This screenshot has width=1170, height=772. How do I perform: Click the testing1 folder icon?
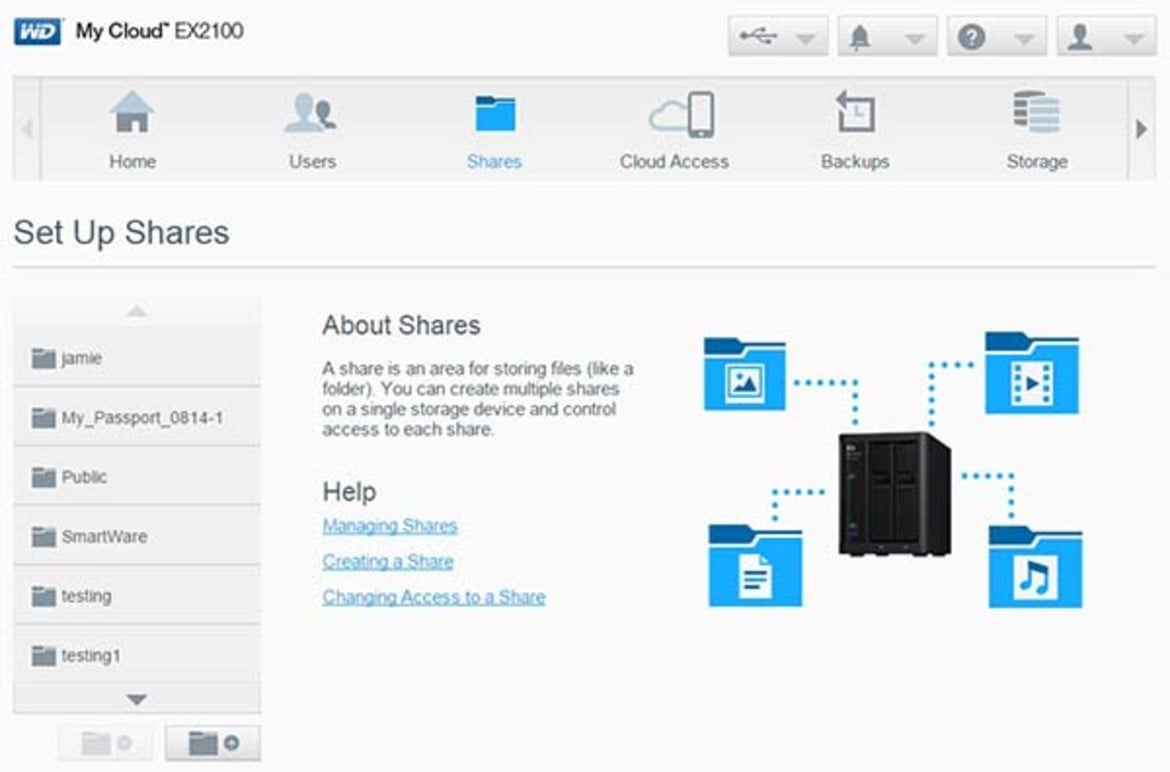pos(43,656)
